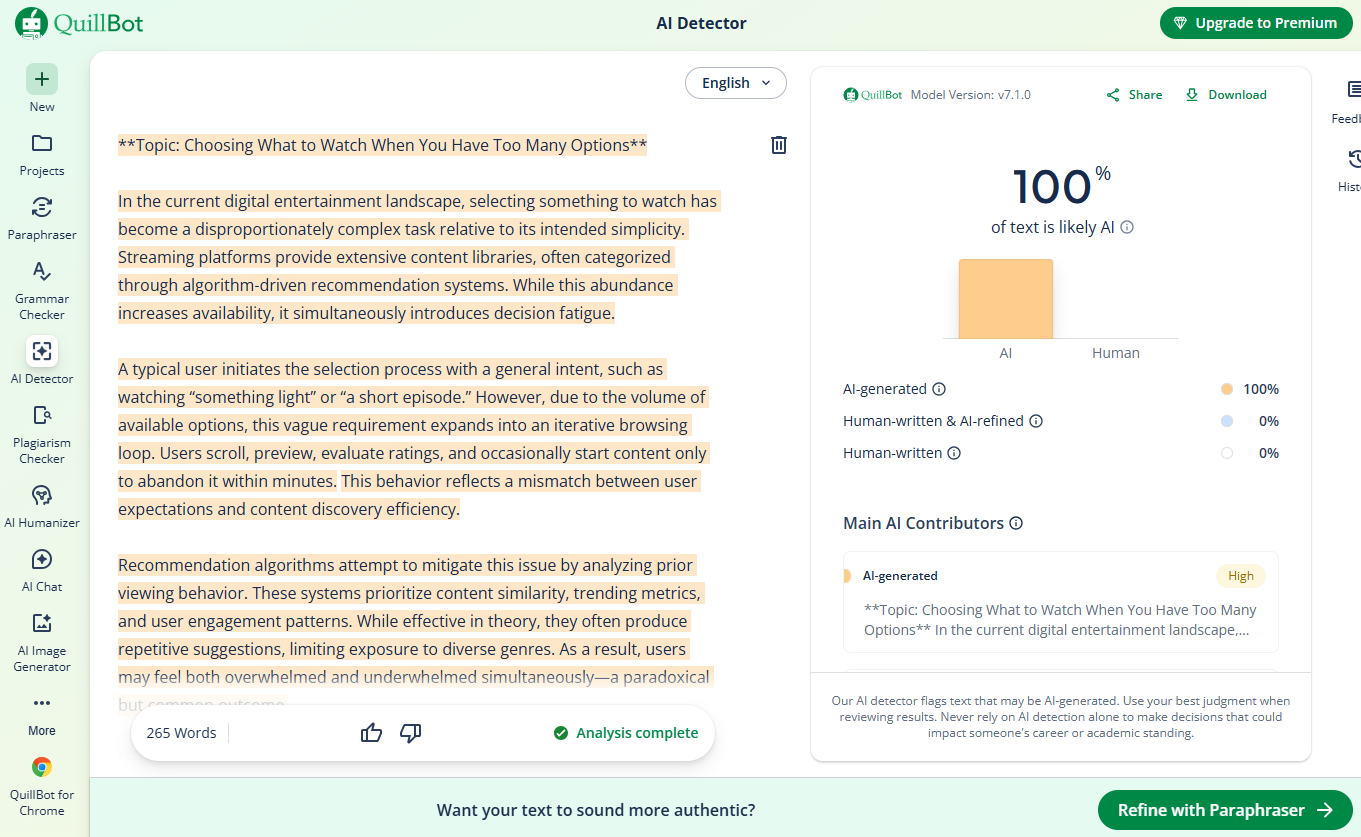1361x837 pixels.
Task: Delete the text with trash icon
Action: 779,145
